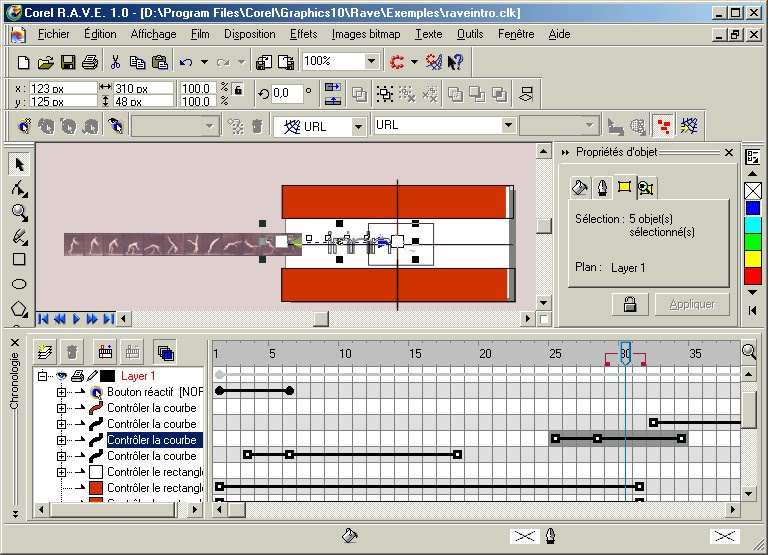
Task: Open the zoom level 100% dropdown
Action: [372, 61]
